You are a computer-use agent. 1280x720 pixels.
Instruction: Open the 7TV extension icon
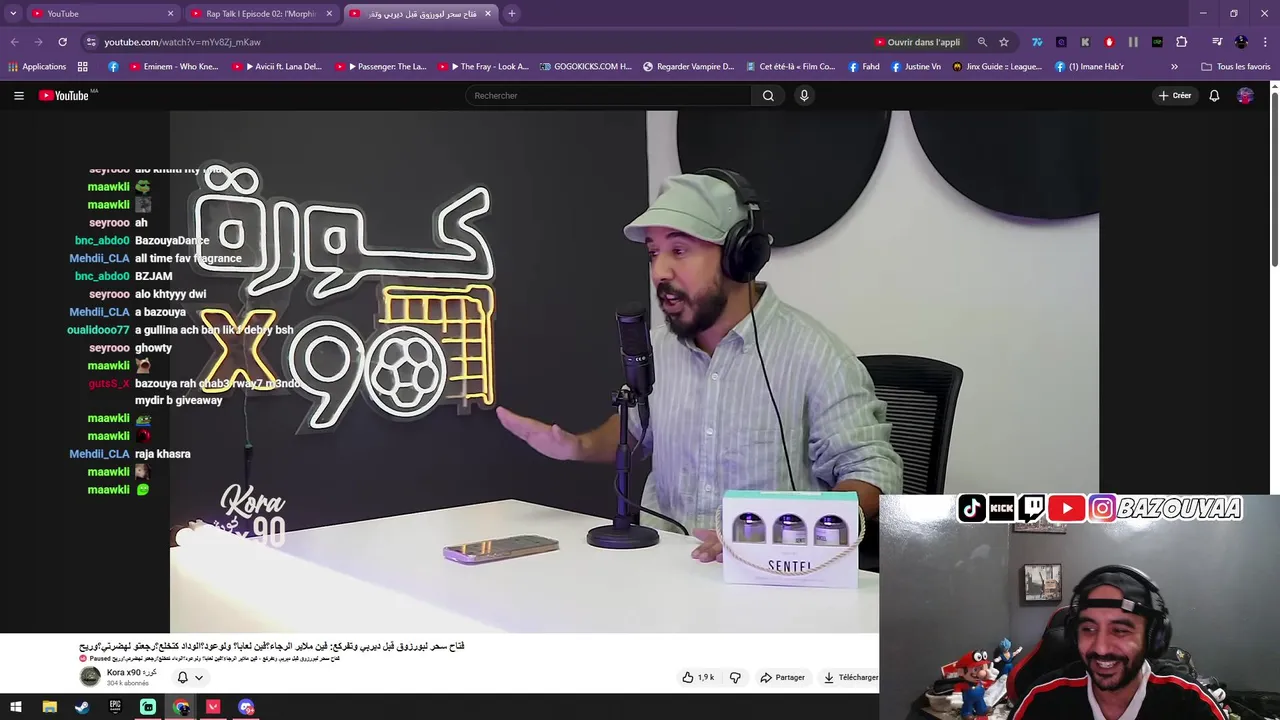(1037, 42)
